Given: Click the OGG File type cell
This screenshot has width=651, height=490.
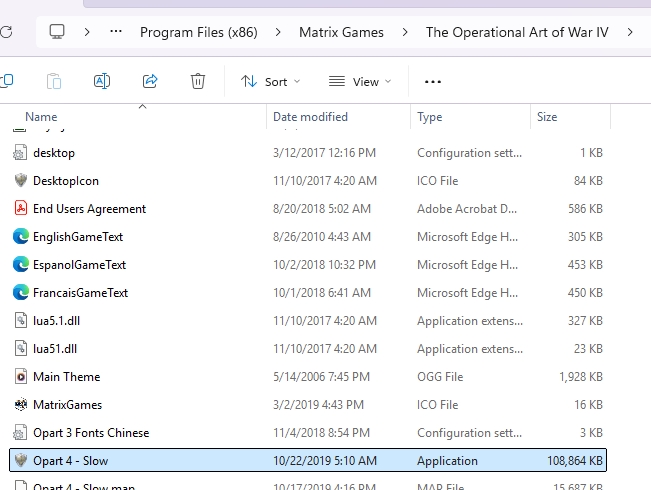Looking at the screenshot, I should point(440,377).
